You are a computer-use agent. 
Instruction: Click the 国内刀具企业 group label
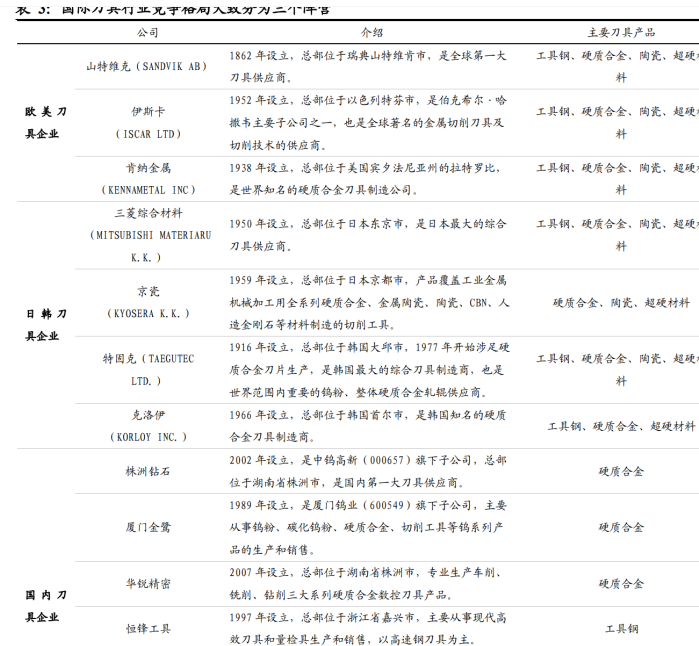[45, 606]
